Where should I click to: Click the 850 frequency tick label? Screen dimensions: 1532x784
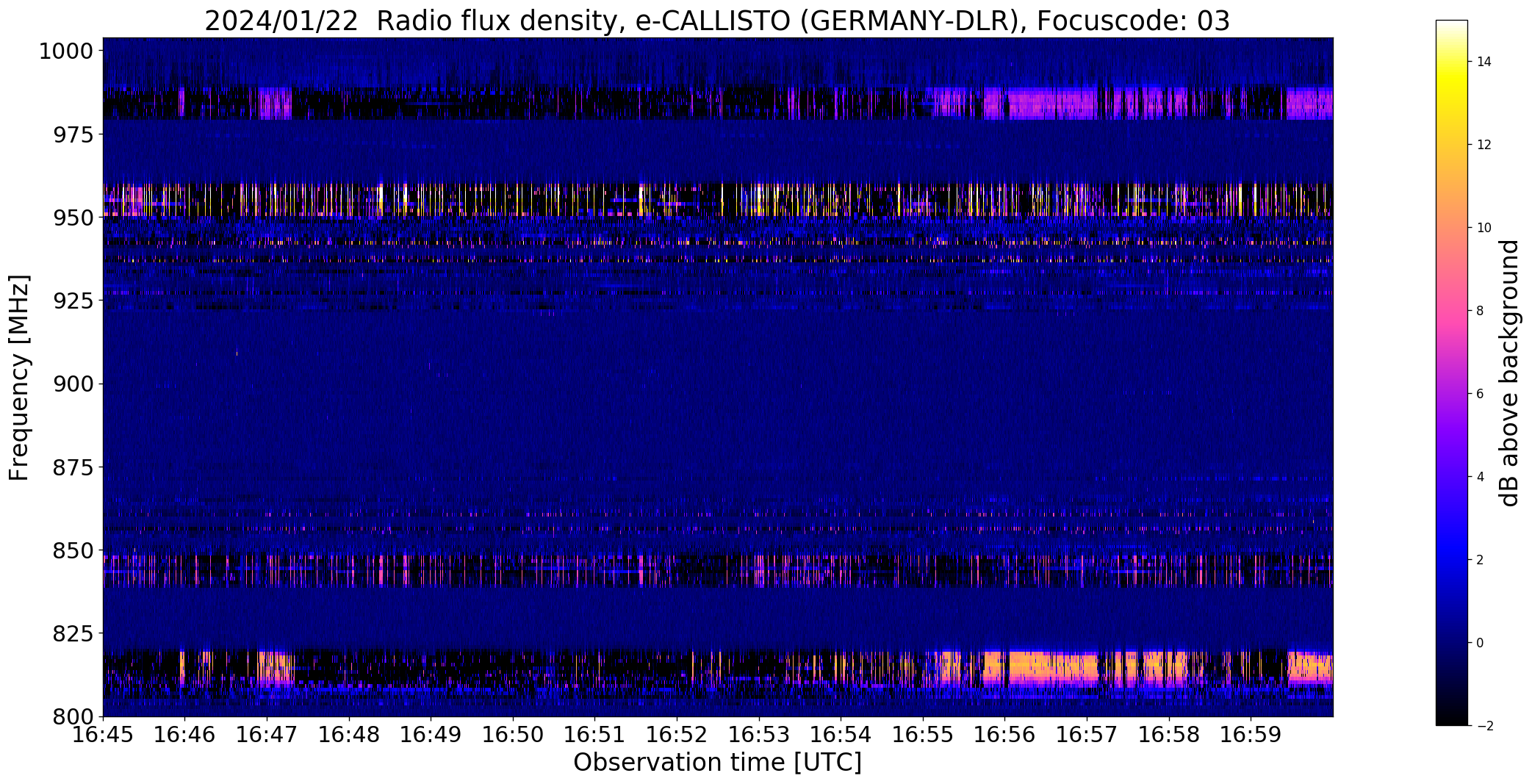tap(73, 550)
